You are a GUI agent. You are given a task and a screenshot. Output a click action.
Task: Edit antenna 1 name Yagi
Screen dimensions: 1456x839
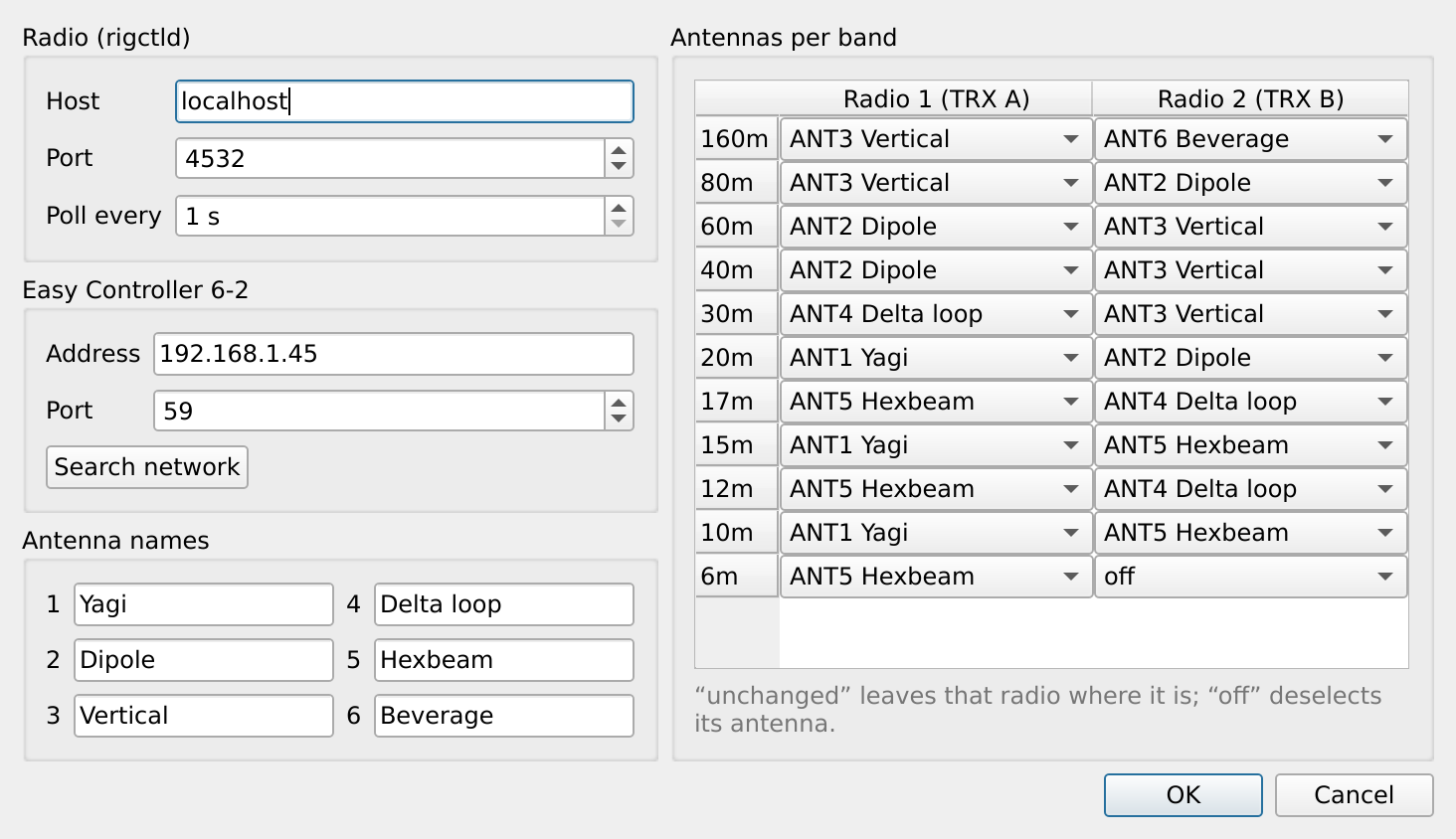tap(203, 604)
